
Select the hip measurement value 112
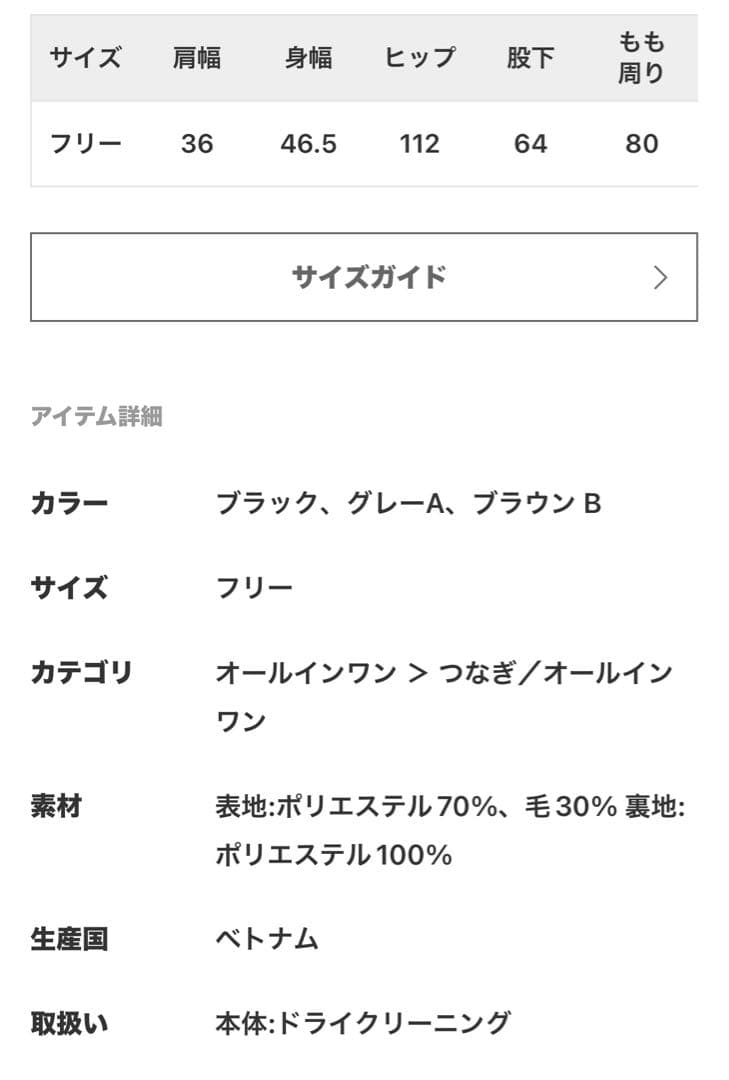[419, 143]
